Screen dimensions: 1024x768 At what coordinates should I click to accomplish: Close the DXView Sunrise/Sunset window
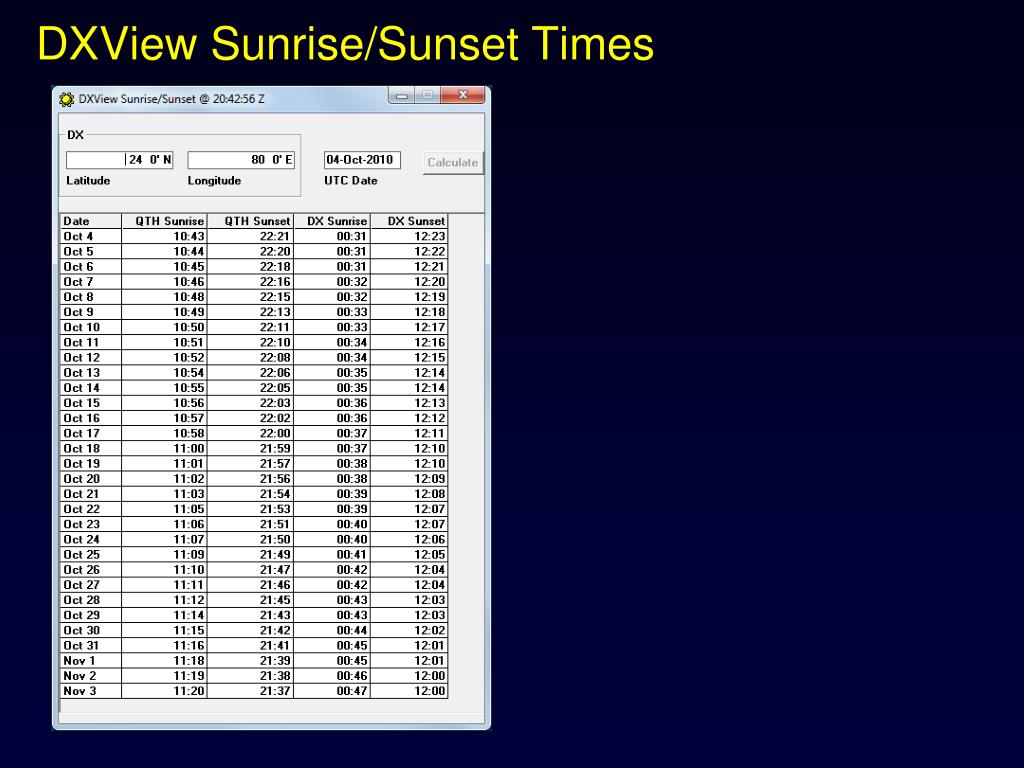463,95
